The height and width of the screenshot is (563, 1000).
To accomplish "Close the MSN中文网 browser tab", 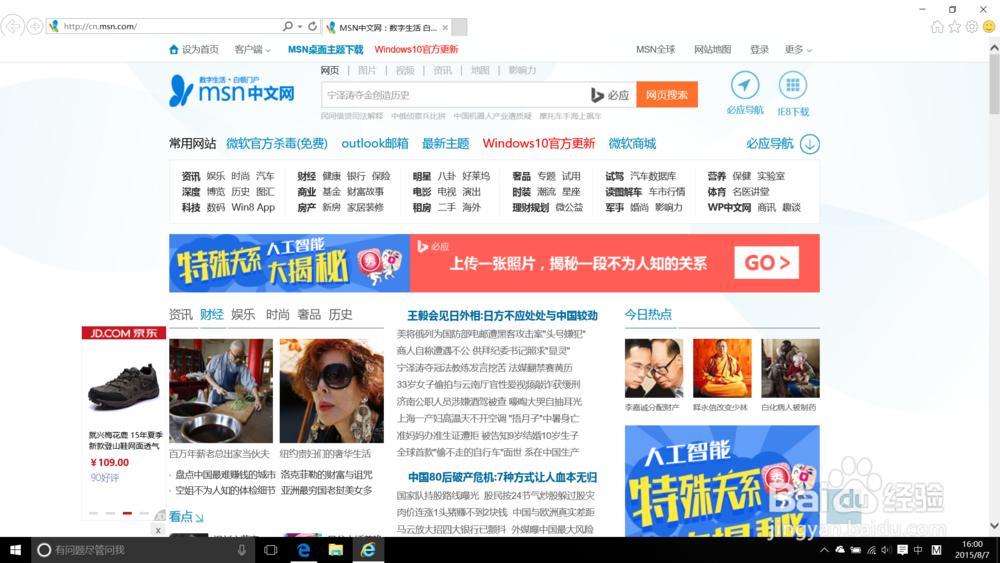I will pyautogui.click(x=445, y=27).
